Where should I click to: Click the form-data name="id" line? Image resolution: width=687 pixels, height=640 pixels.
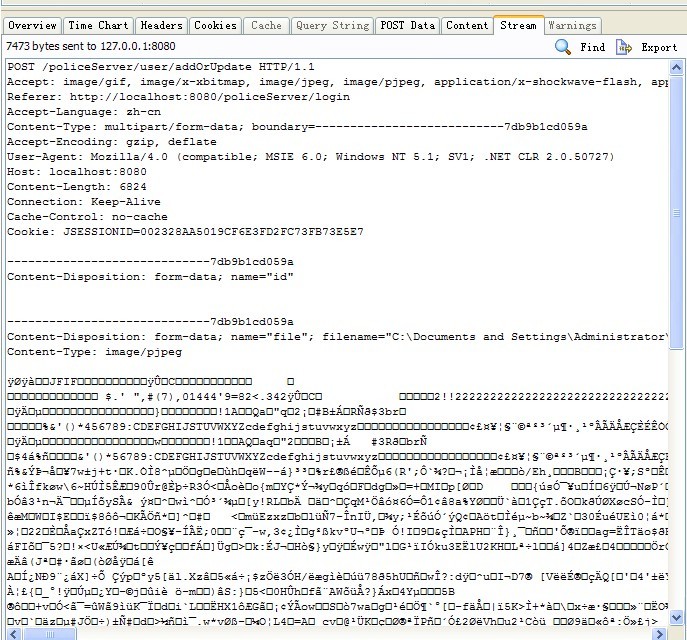[150, 277]
